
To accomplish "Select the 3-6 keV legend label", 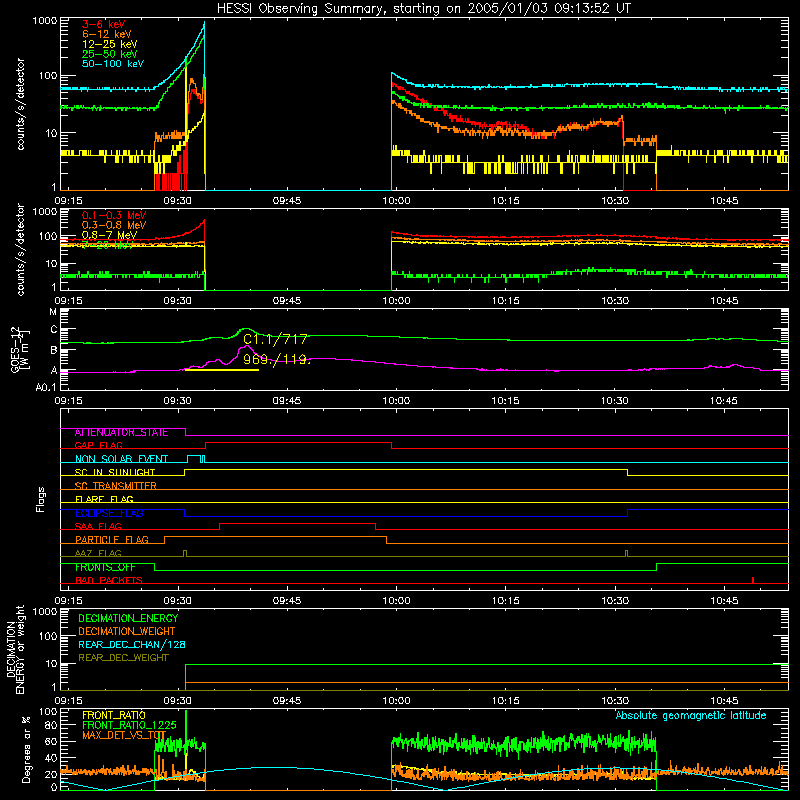I will 104,24.
